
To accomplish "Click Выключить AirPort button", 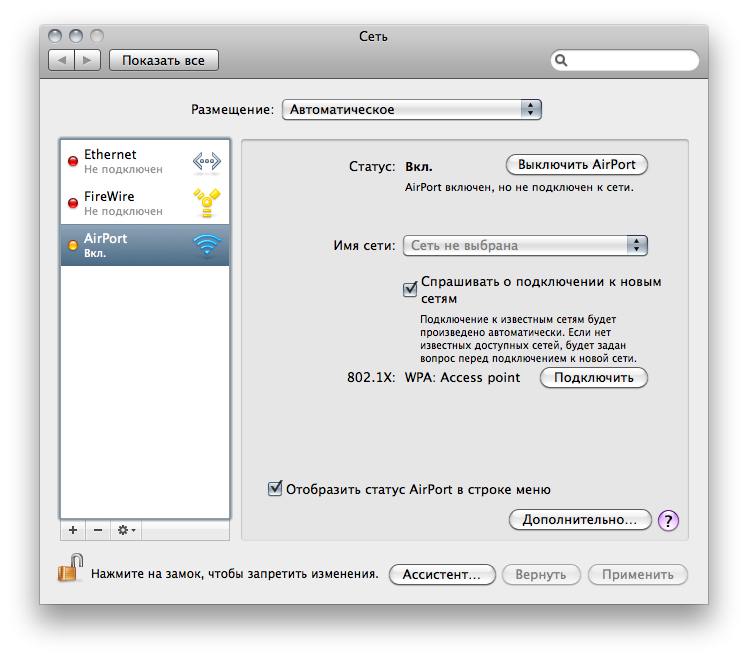I will (577, 165).
